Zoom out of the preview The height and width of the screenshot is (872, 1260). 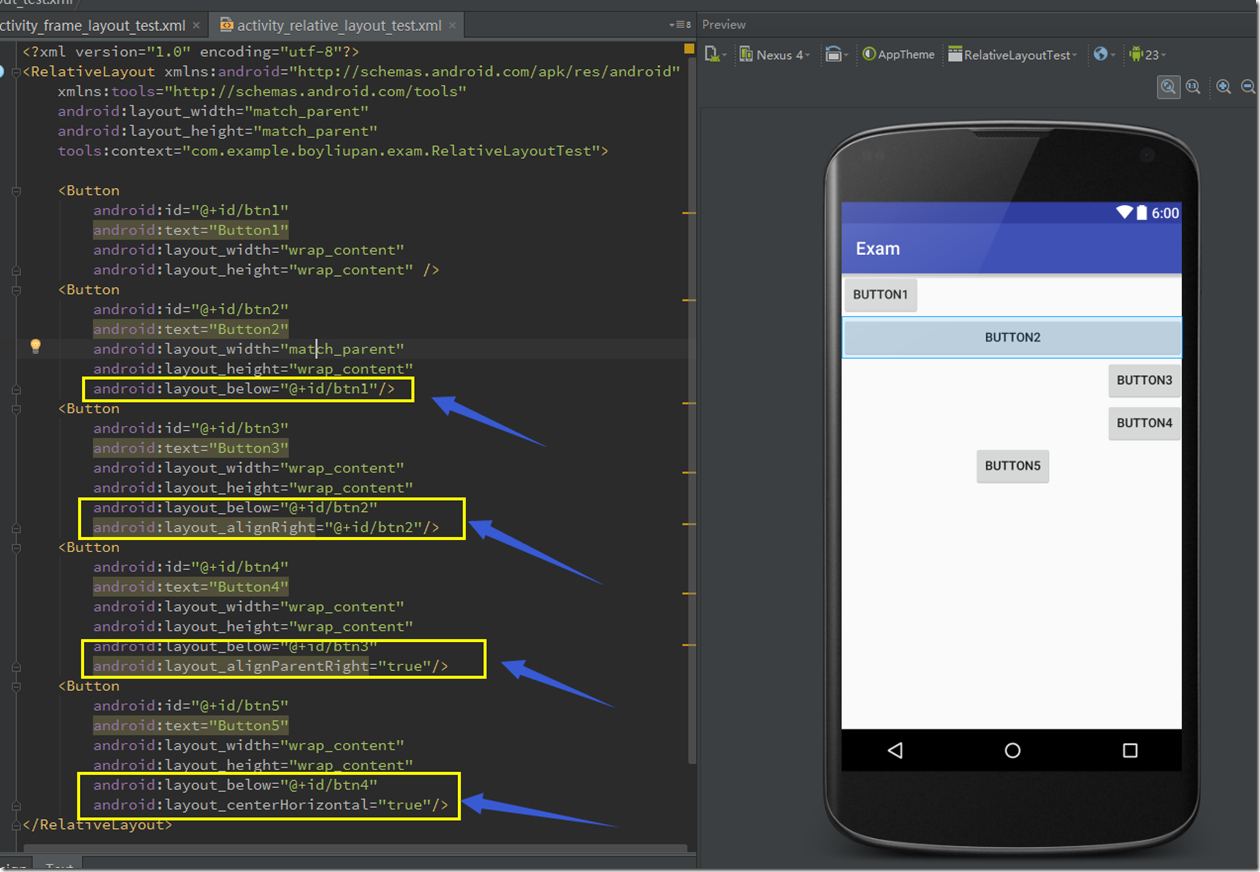coord(1247,87)
